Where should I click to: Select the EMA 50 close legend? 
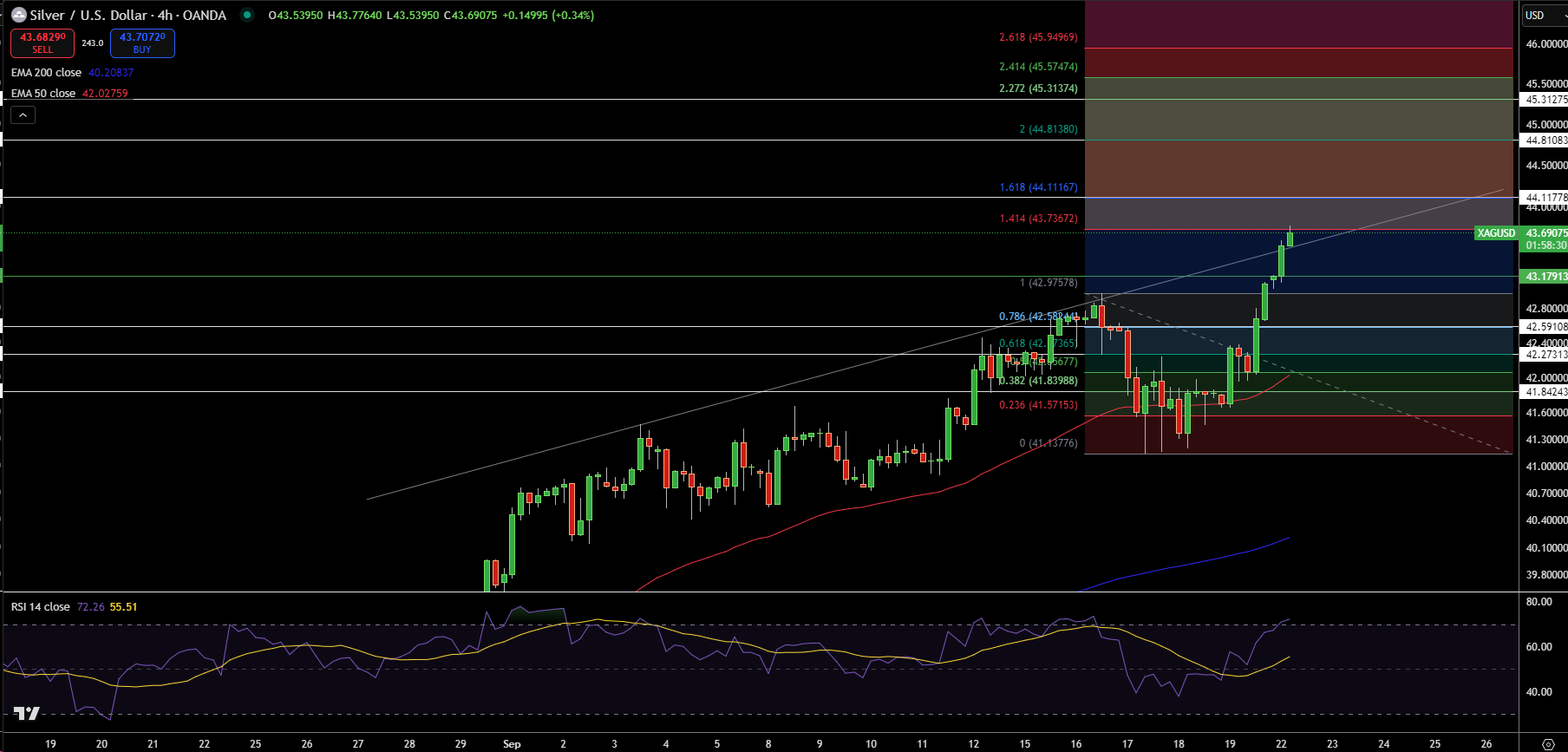(x=43, y=93)
